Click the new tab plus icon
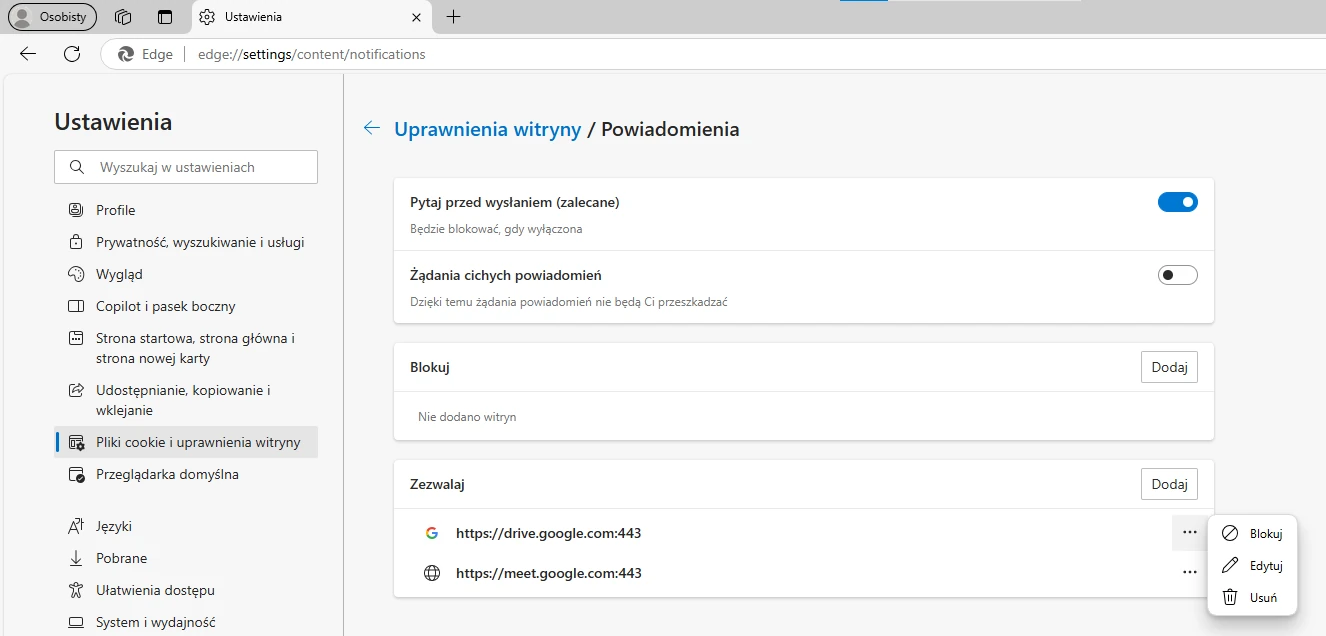Screen dimensions: 1326x636 453,17
